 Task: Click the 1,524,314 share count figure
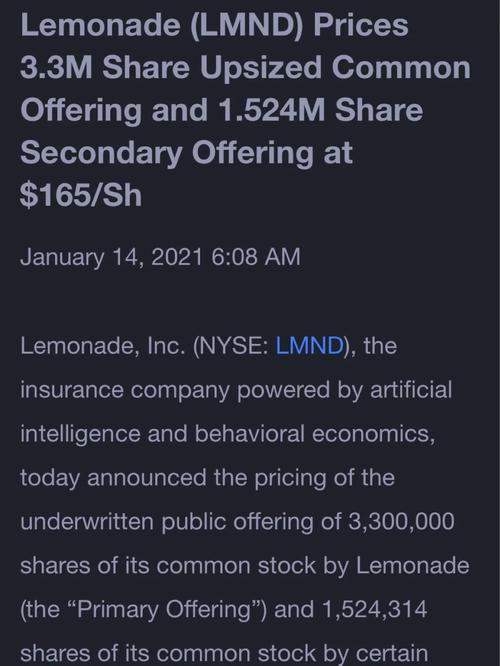375,610
